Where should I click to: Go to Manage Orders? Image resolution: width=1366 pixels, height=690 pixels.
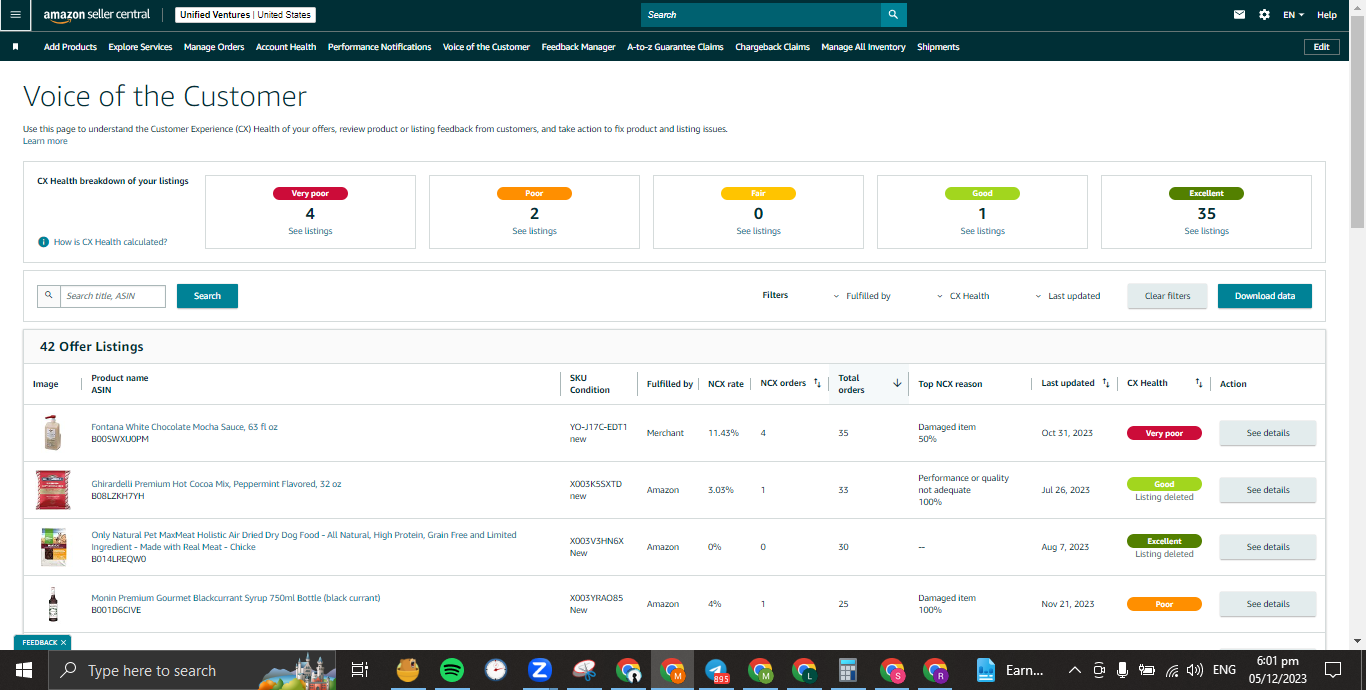pos(214,47)
